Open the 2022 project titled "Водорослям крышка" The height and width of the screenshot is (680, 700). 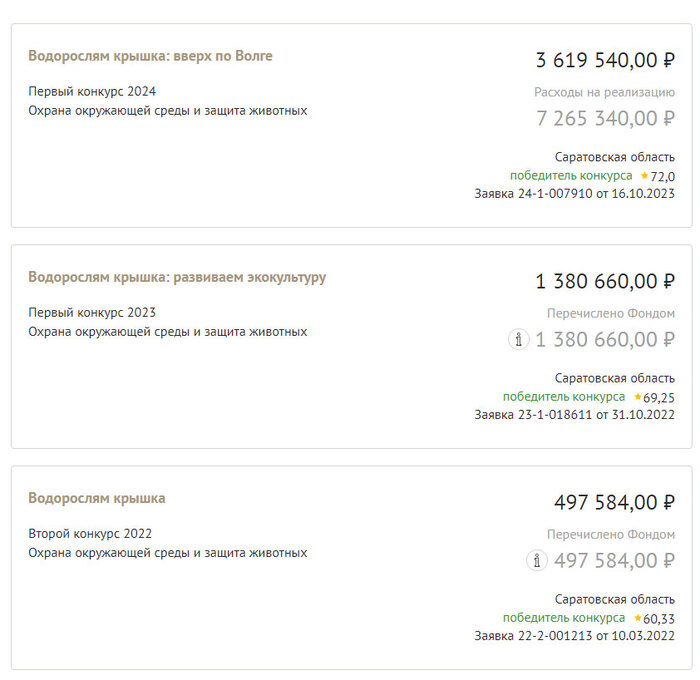pos(97,498)
